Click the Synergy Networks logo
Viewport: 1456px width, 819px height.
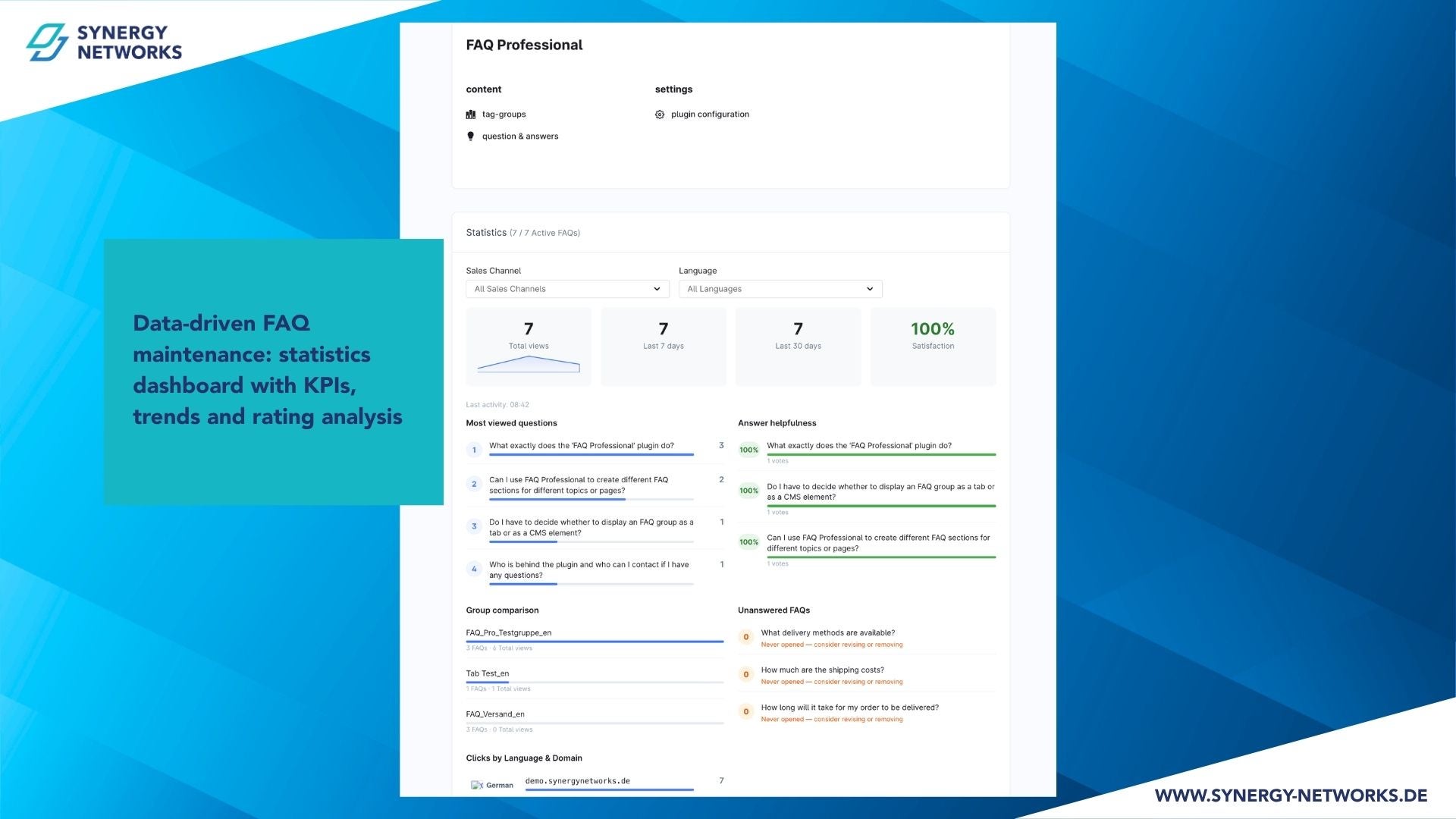pos(104,42)
